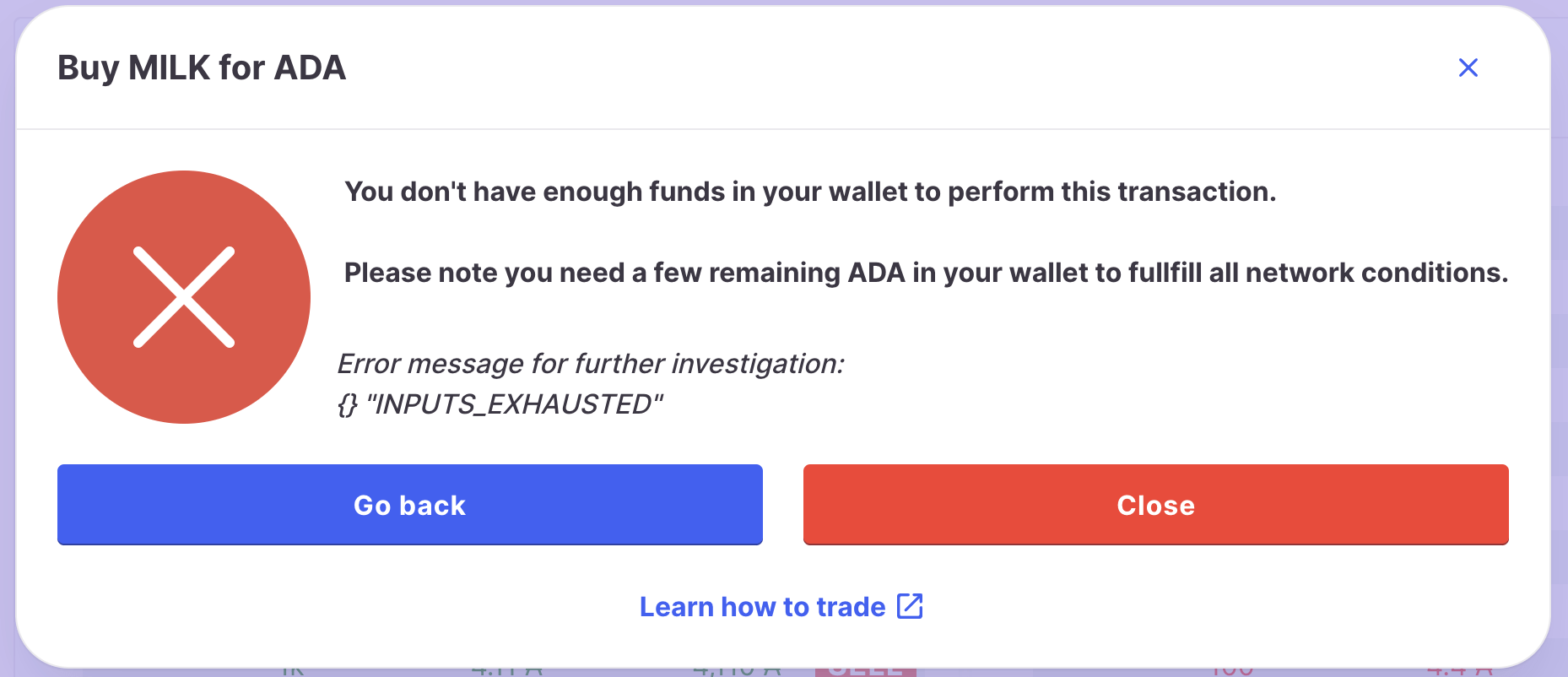Click the external-link icon beside Learn how to trade

(x=909, y=605)
